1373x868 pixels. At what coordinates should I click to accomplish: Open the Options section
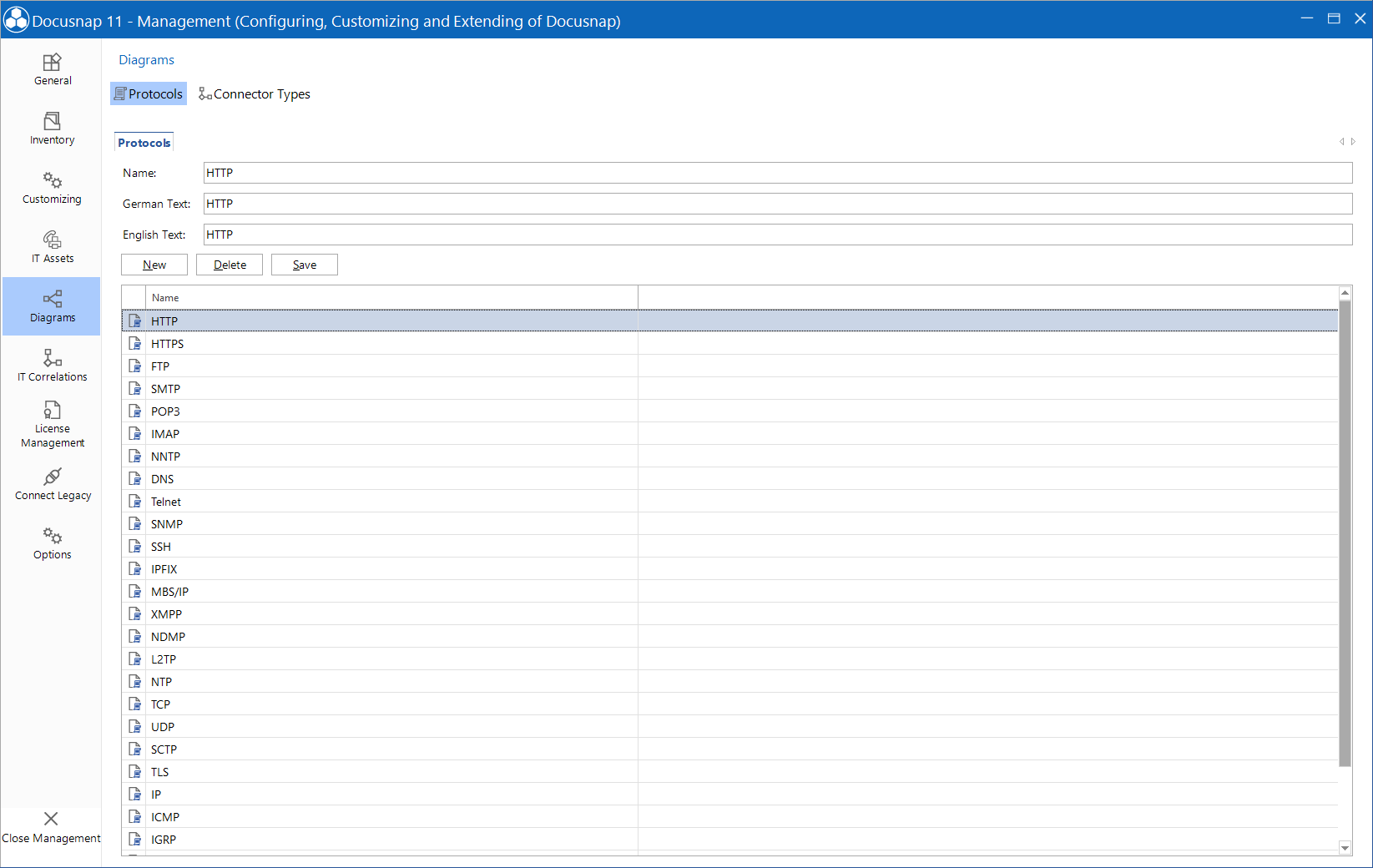point(52,542)
